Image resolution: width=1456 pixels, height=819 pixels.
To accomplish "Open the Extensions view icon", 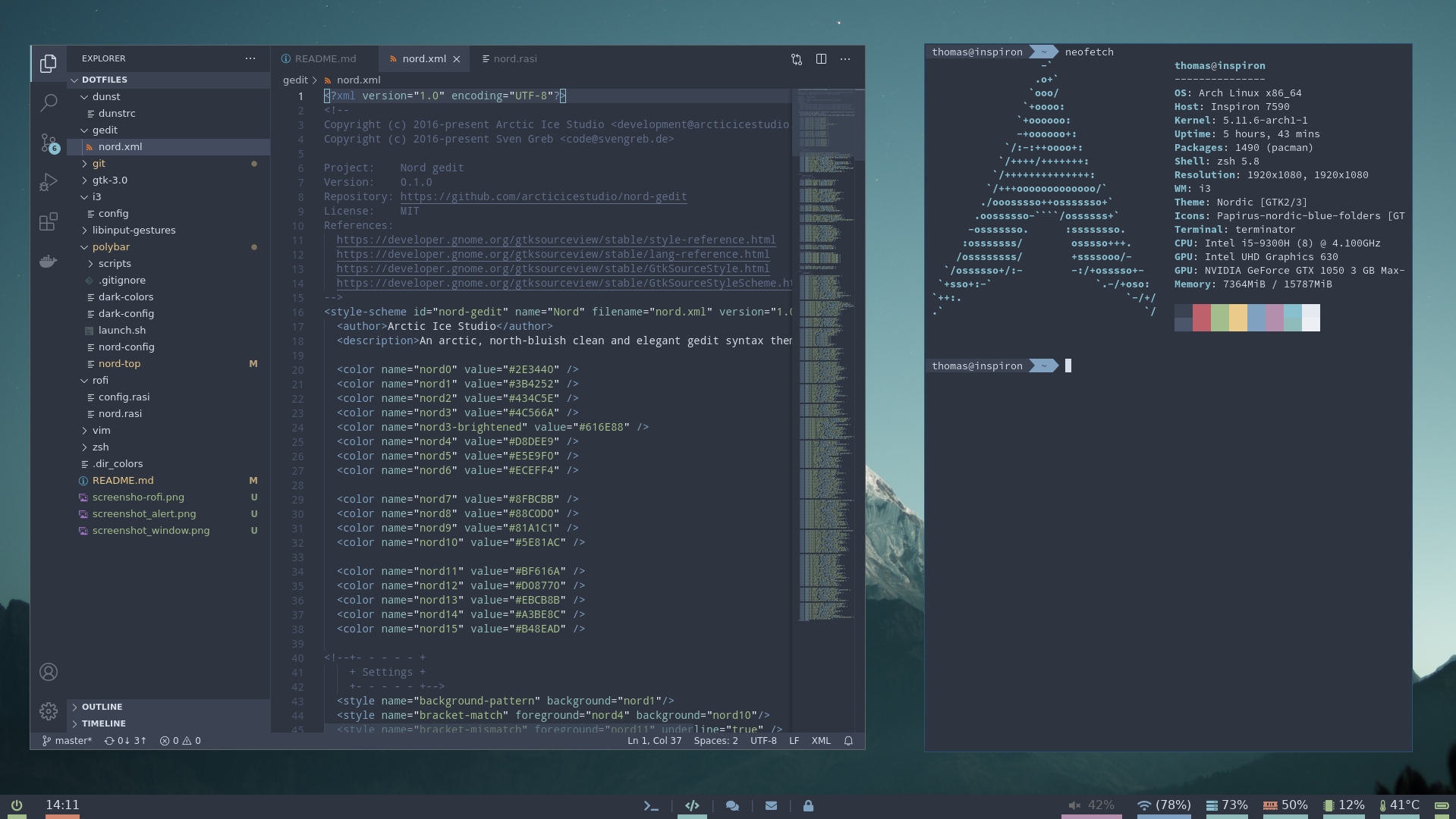I will coord(49,221).
